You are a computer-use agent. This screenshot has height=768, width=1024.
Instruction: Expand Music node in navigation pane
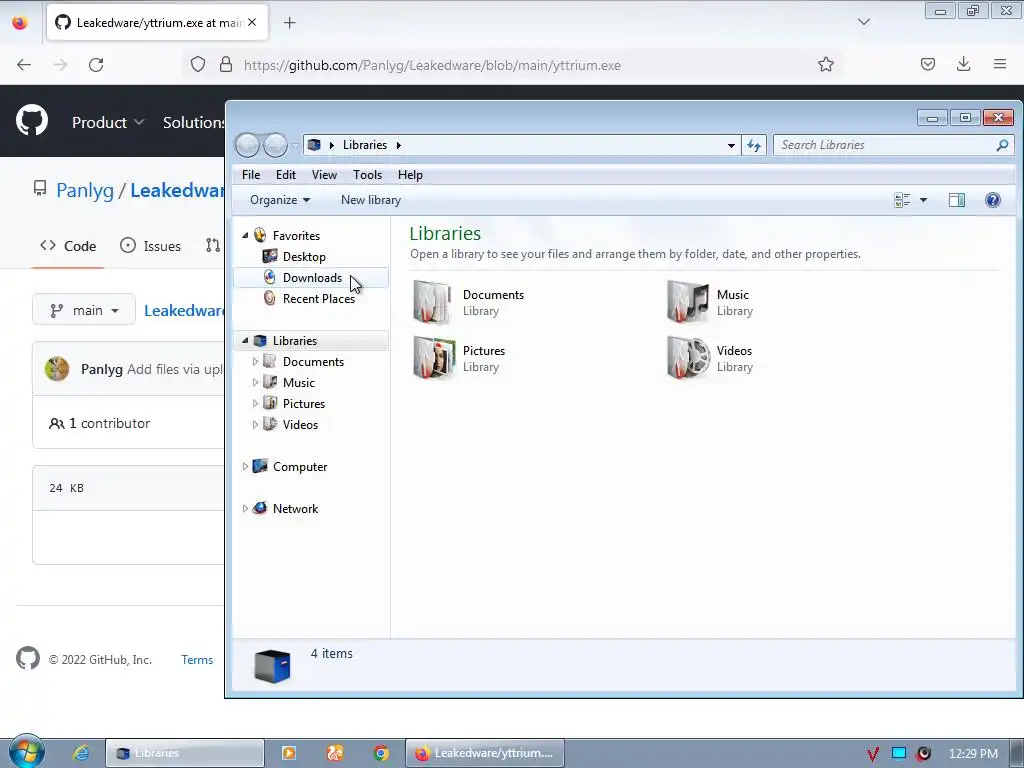255,382
